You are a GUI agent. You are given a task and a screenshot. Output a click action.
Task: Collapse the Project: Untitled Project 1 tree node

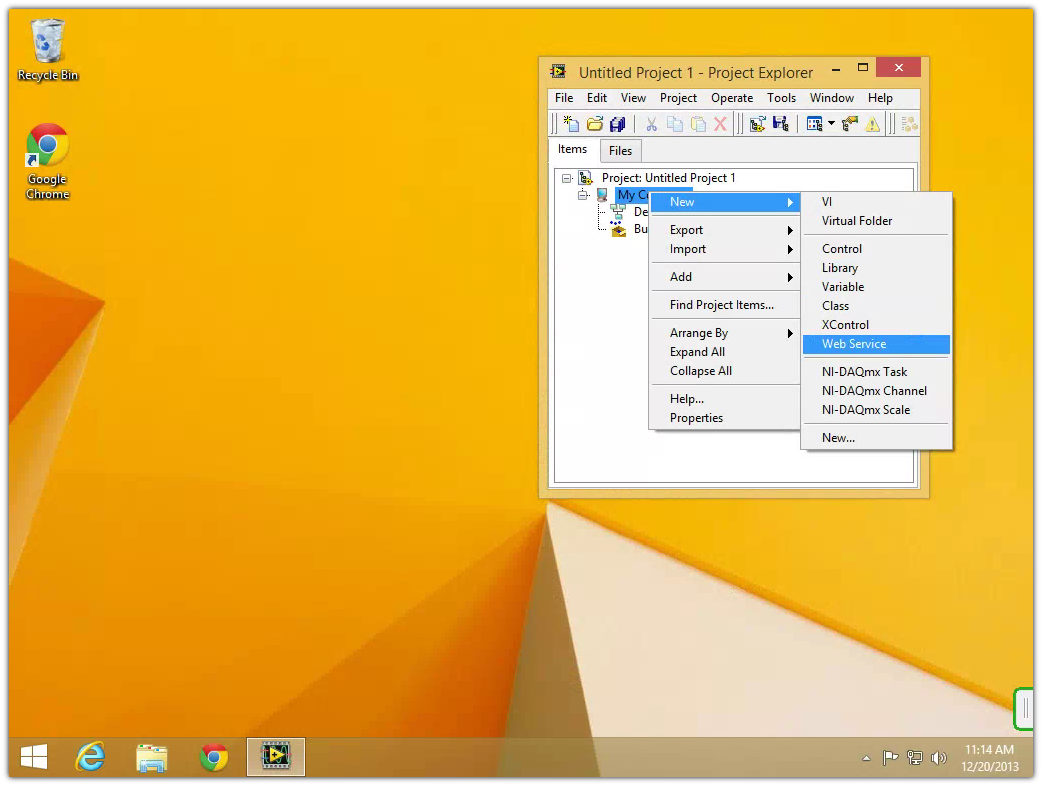[567, 178]
